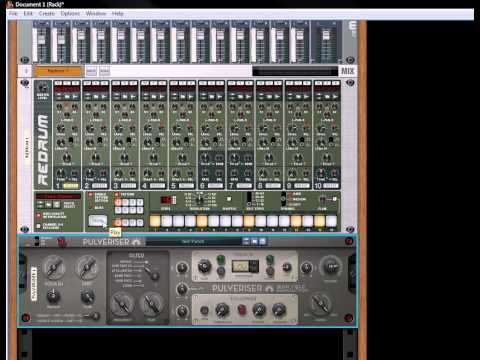
Task: Select Redrum pattern bank D
Action: pos(140,222)
